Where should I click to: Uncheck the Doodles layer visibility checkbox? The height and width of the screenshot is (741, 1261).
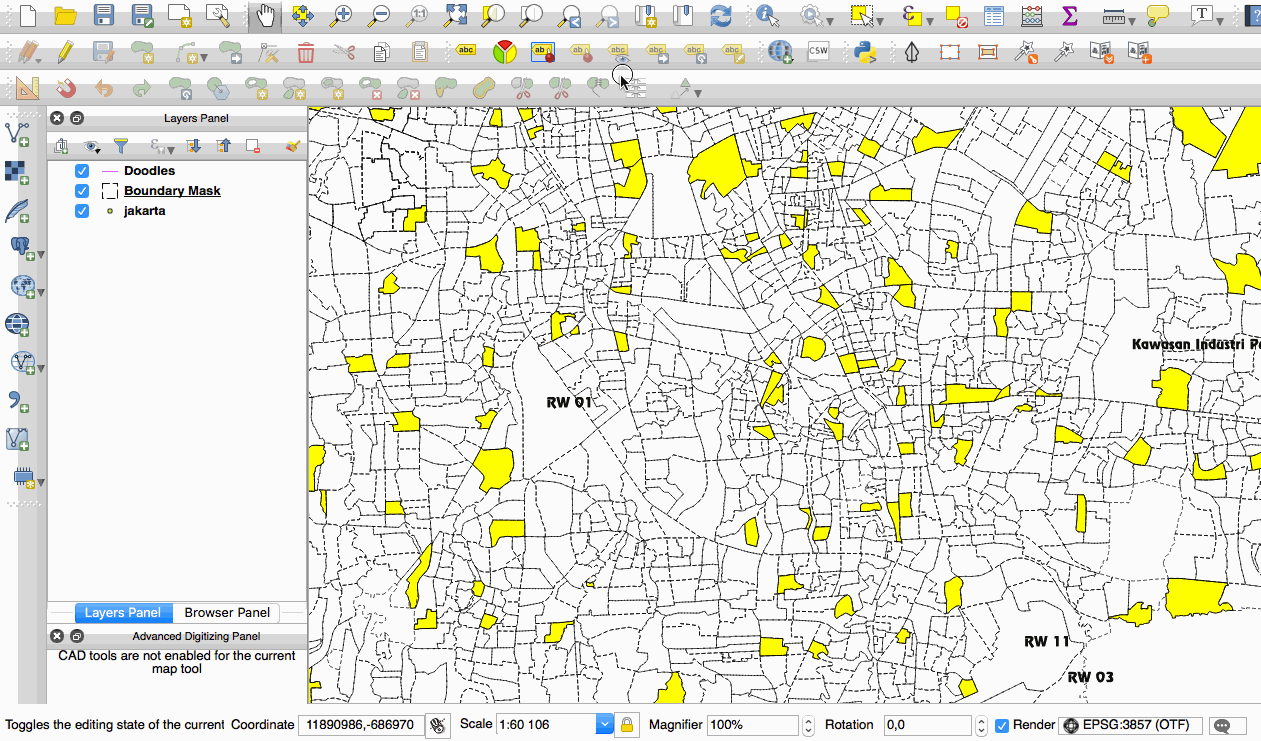(x=82, y=171)
